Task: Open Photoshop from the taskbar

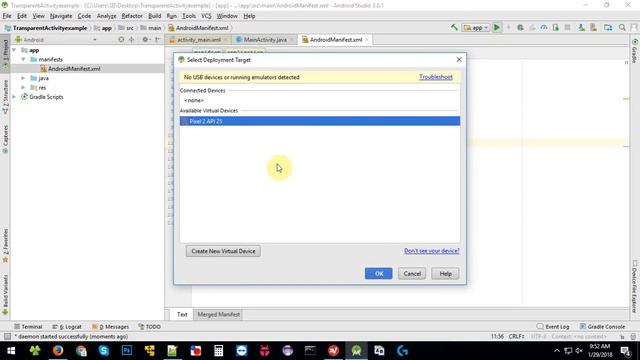Action: tap(127, 351)
